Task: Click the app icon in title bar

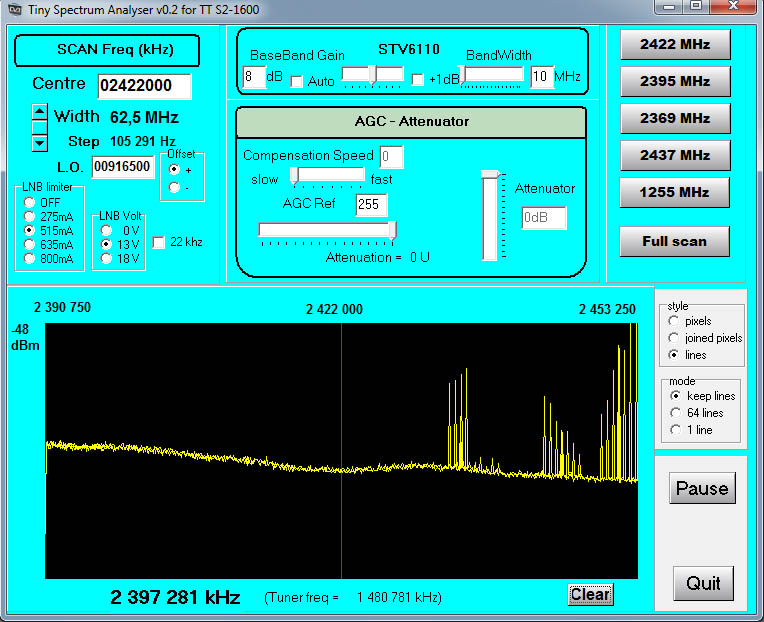Action: (16, 9)
